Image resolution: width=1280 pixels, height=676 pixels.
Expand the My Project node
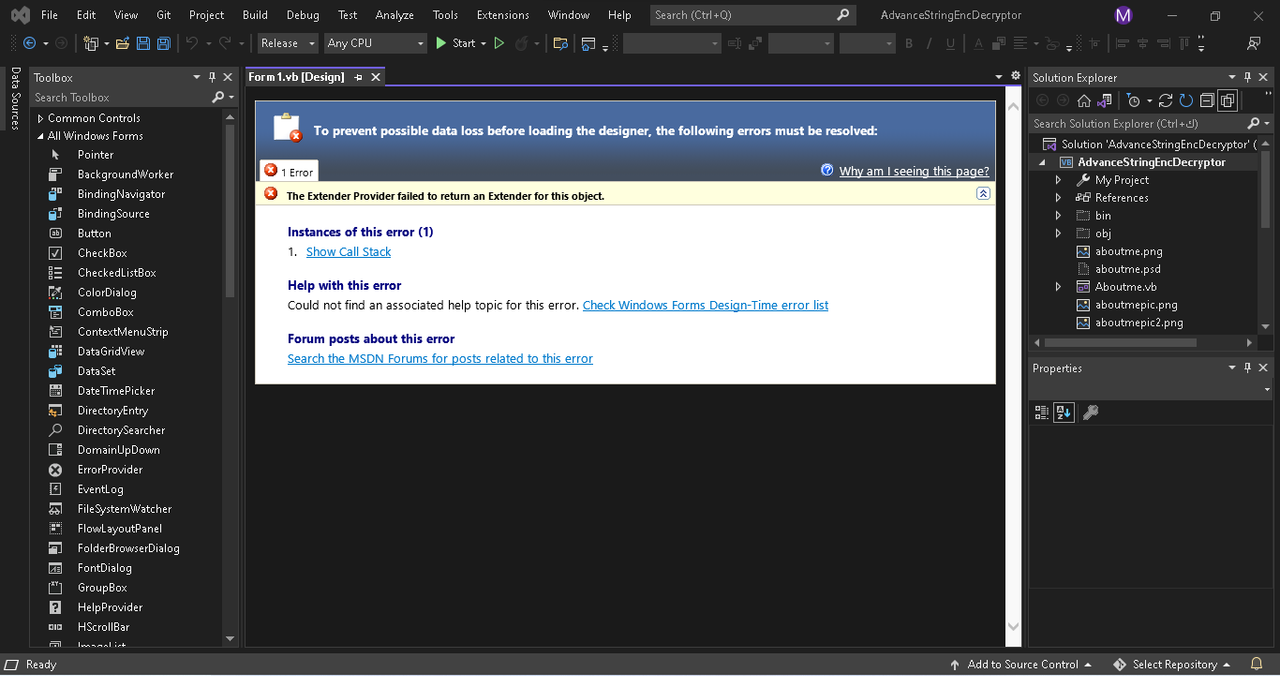[1058, 180]
